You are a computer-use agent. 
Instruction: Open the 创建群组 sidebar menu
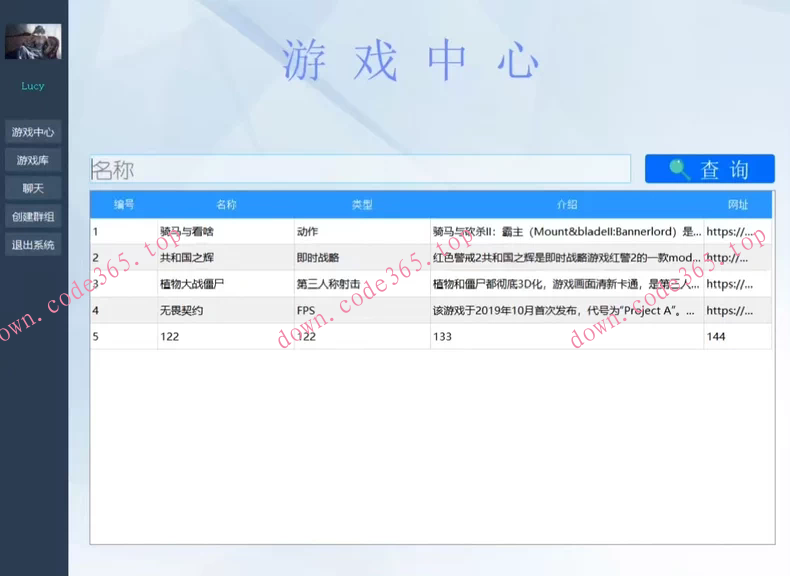tap(33, 217)
